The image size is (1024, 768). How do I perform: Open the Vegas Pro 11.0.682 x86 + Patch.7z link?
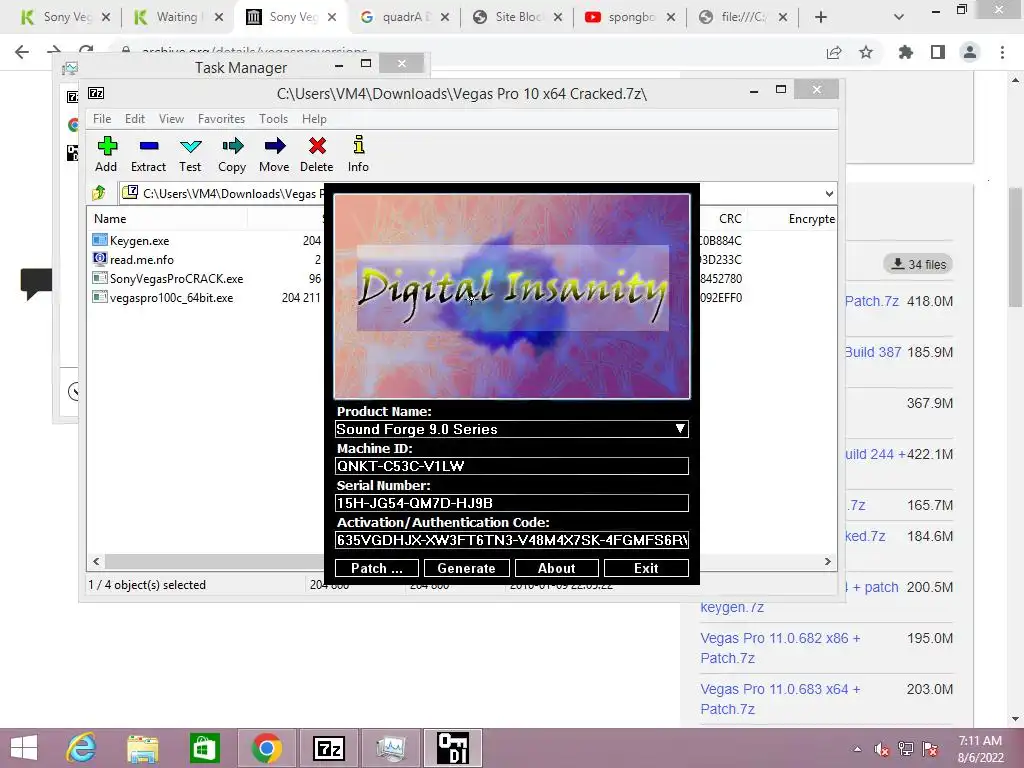[x=780, y=648]
